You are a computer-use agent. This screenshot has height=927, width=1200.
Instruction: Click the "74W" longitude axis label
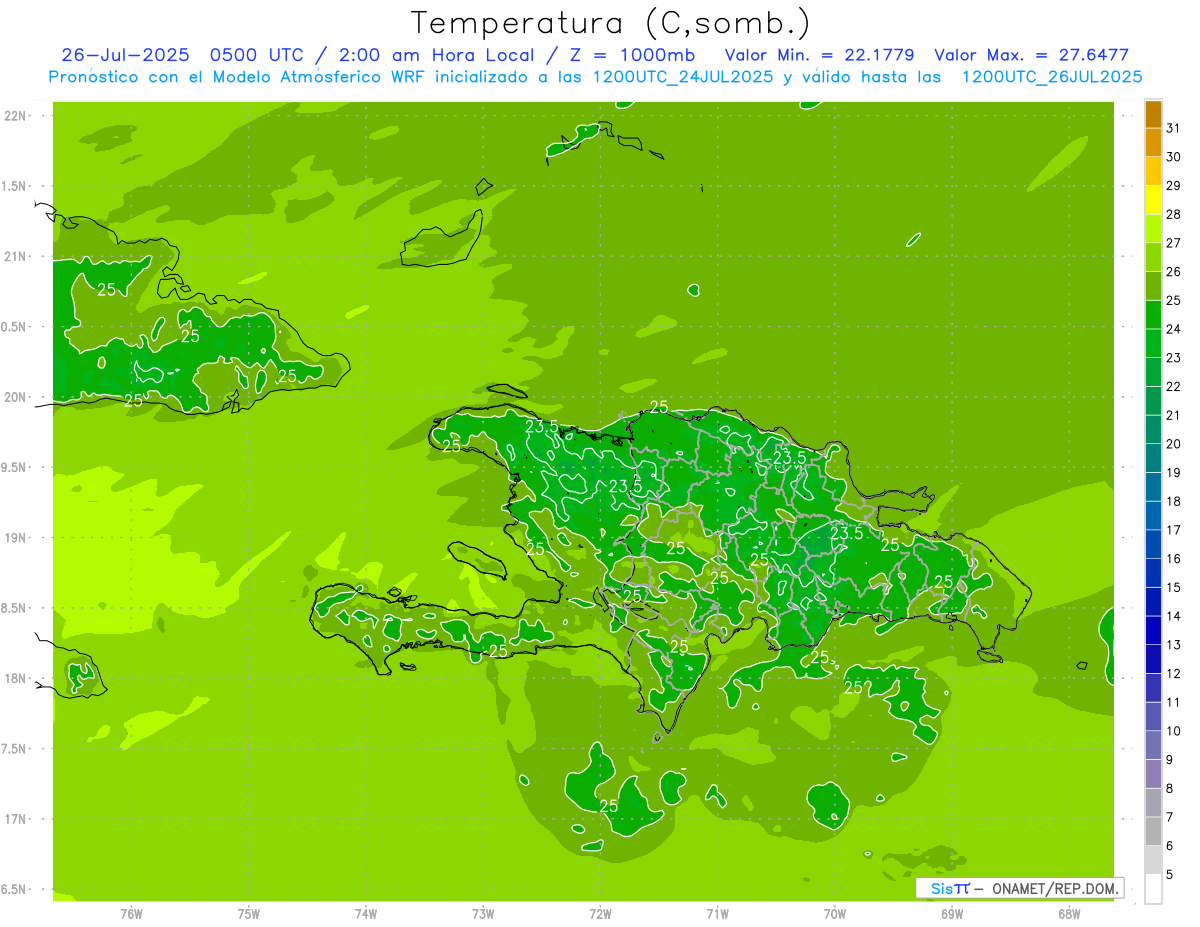tap(366, 914)
